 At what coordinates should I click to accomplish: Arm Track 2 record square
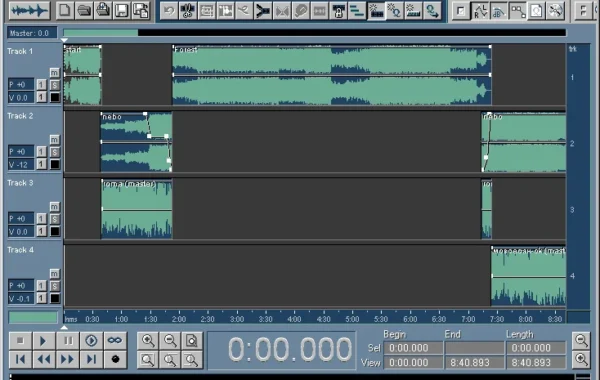click(55, 165)
